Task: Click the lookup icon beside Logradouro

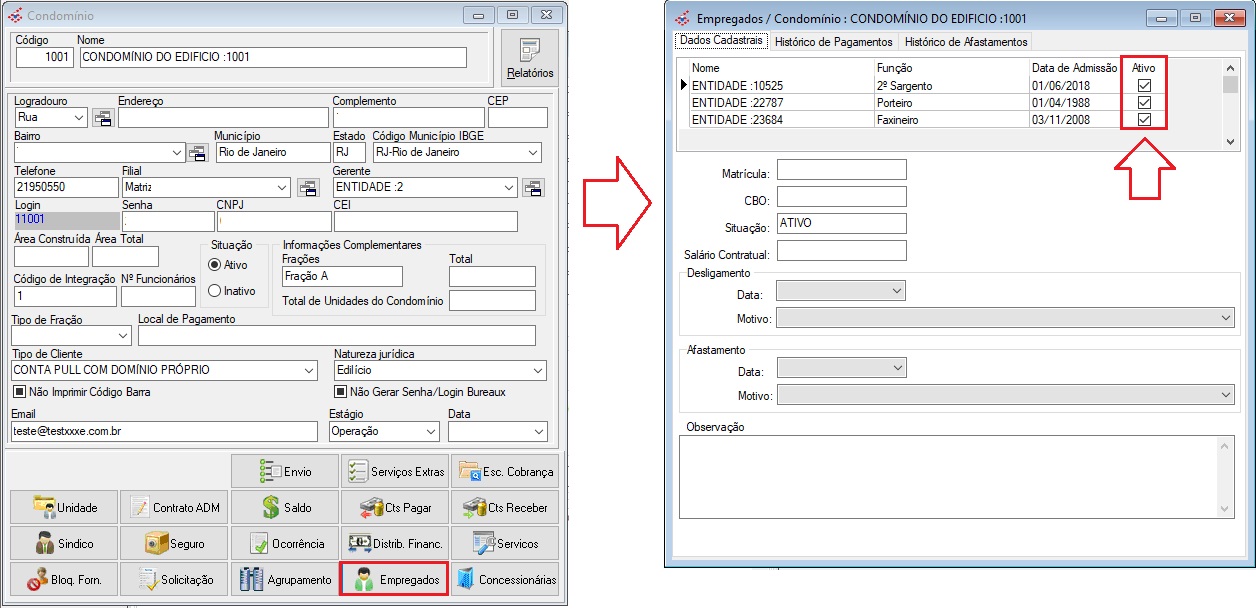Action: (x=103, y=118)
